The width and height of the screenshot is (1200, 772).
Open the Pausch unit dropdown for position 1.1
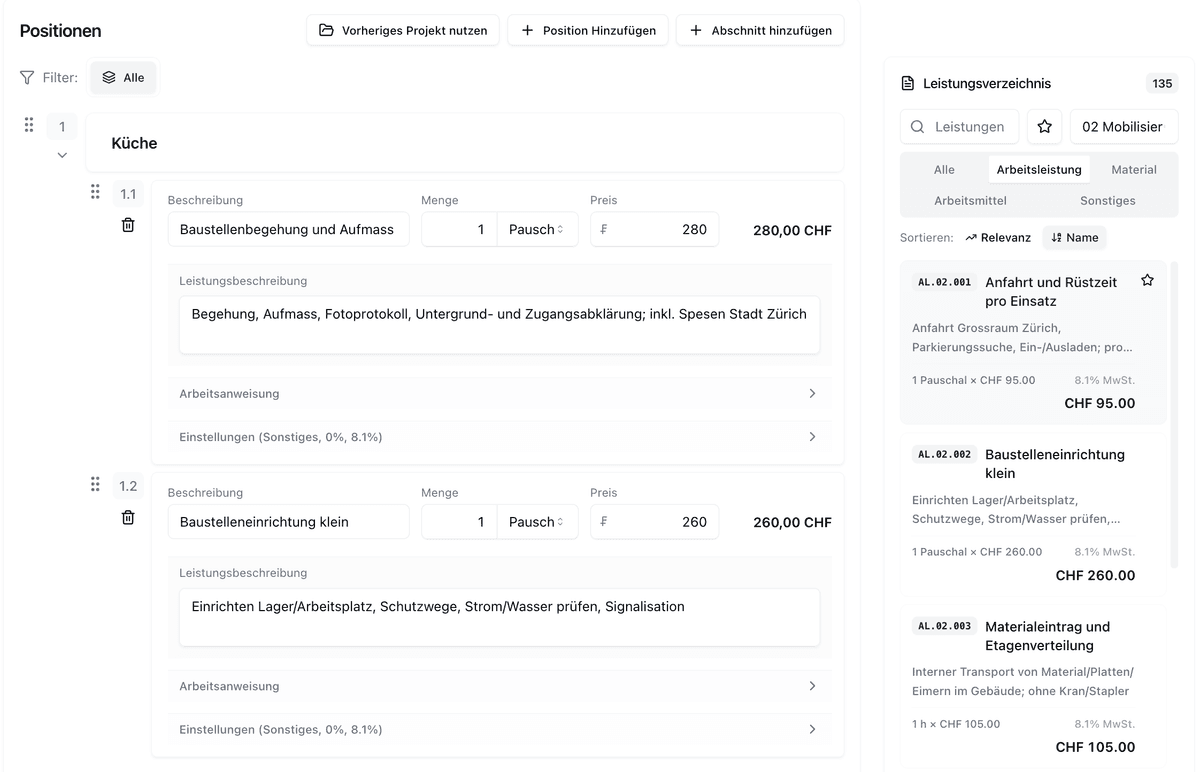click(x=537, y=229)
